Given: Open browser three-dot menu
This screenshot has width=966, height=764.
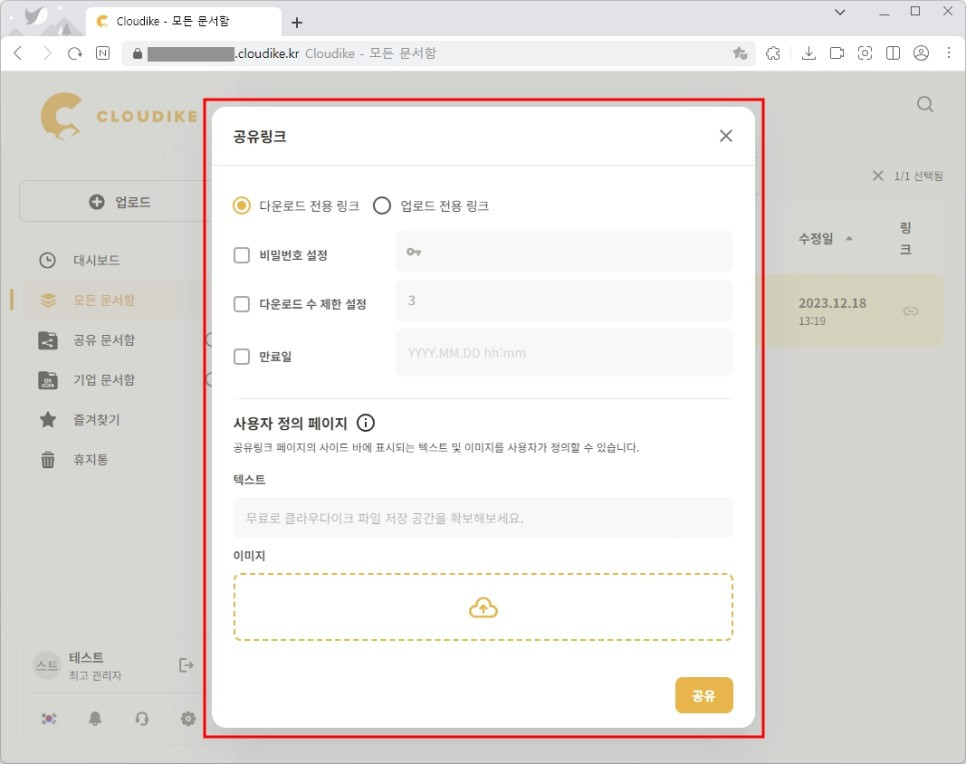Looking at the screenshot, I should (949, 54).
